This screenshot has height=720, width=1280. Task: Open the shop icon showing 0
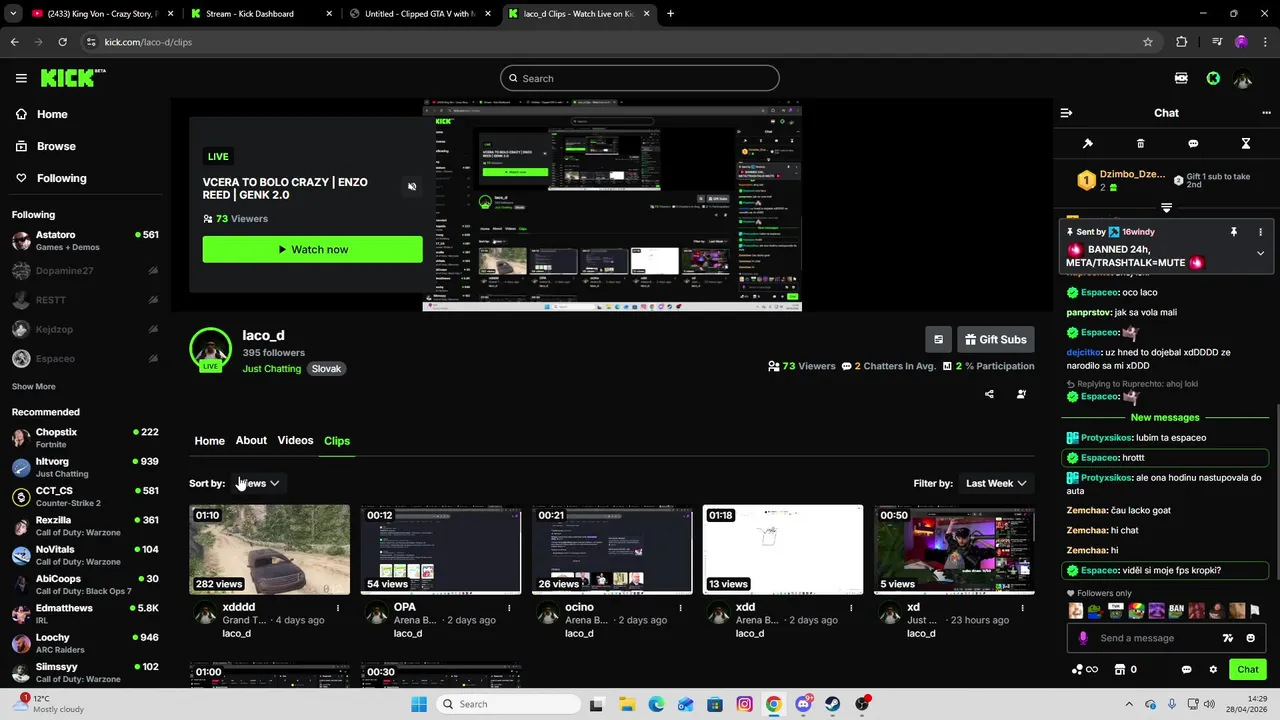[x=1125, y=670]
